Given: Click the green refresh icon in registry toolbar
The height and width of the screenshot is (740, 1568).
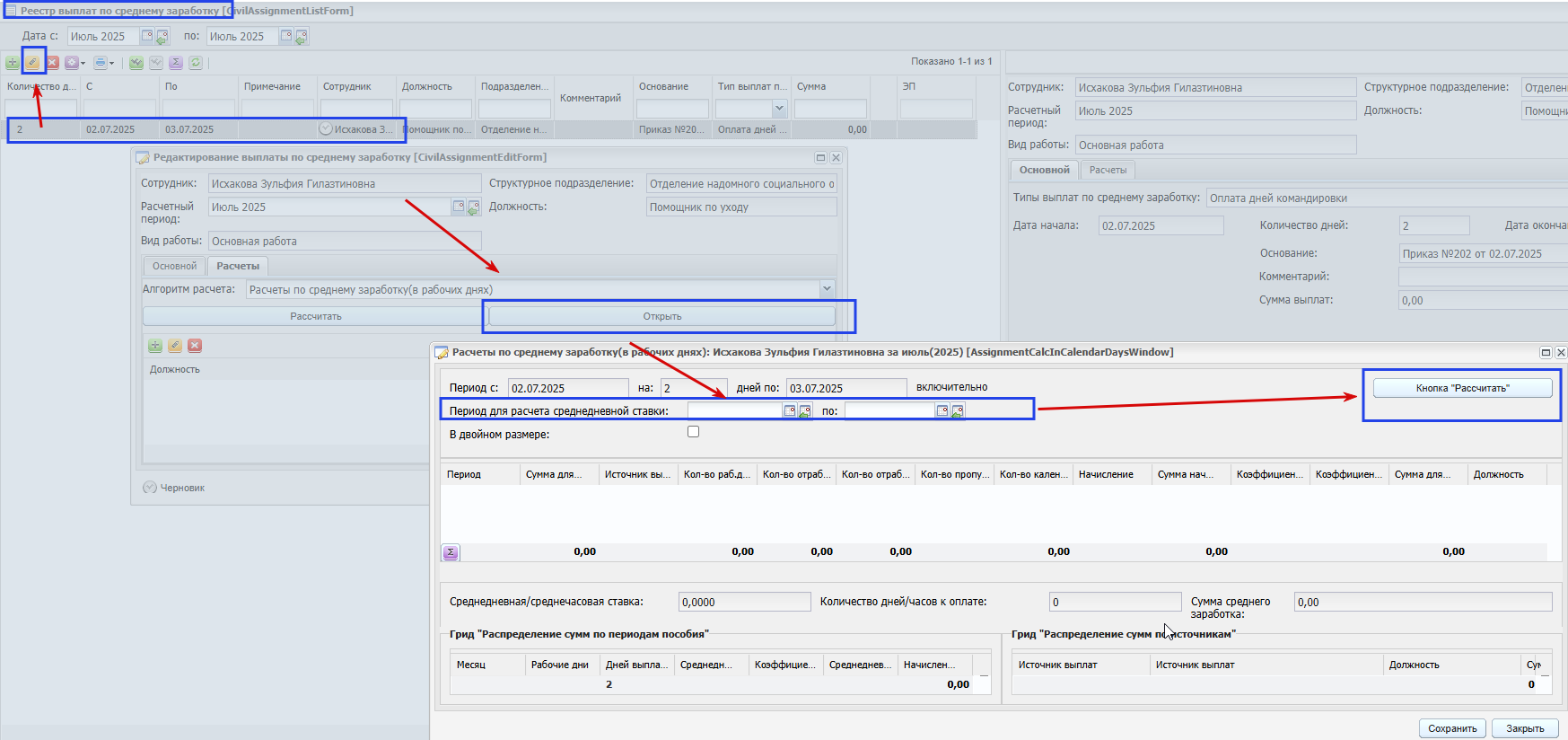Looking at the screenshot, I should [x=196, y=63].
